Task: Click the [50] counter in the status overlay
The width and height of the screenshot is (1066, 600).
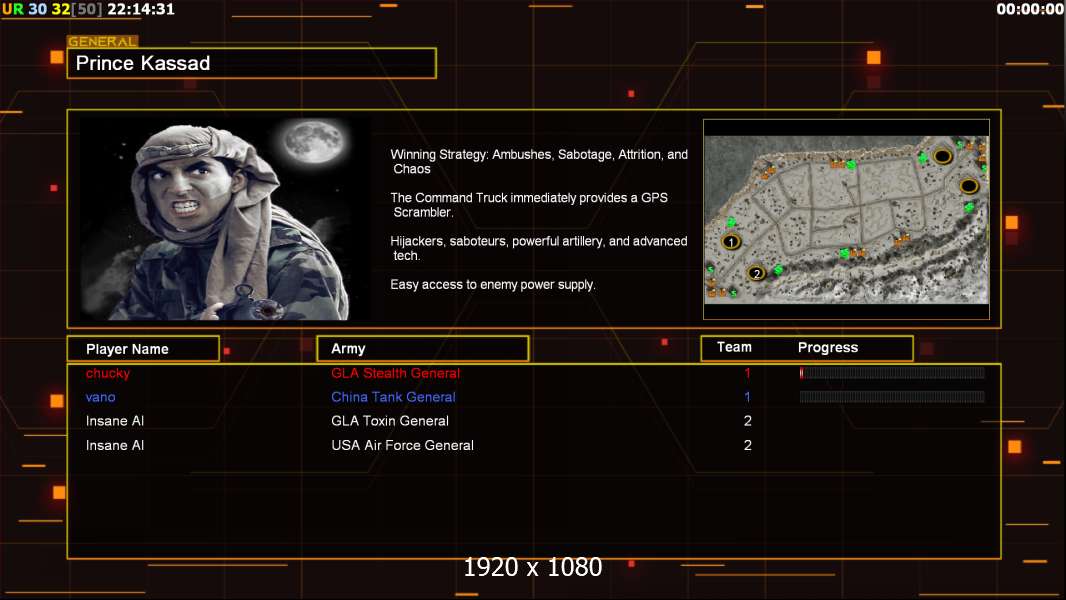Action: point(86,10)
